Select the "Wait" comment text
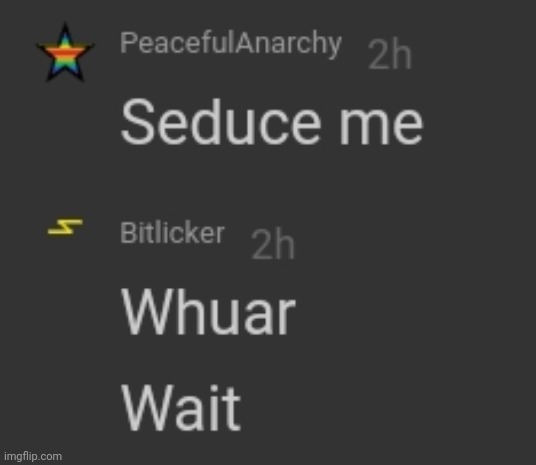The width and height of the screenshot is (536, 465). (182, 408)
